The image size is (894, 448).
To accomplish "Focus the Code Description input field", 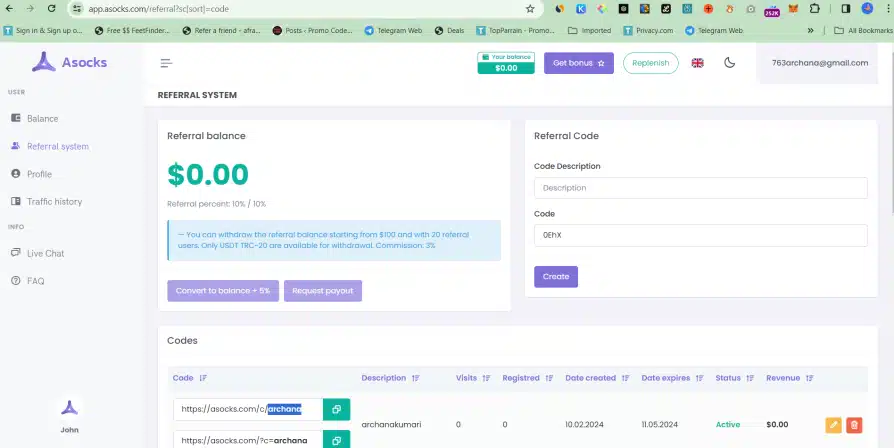I will tap(701, 188).
